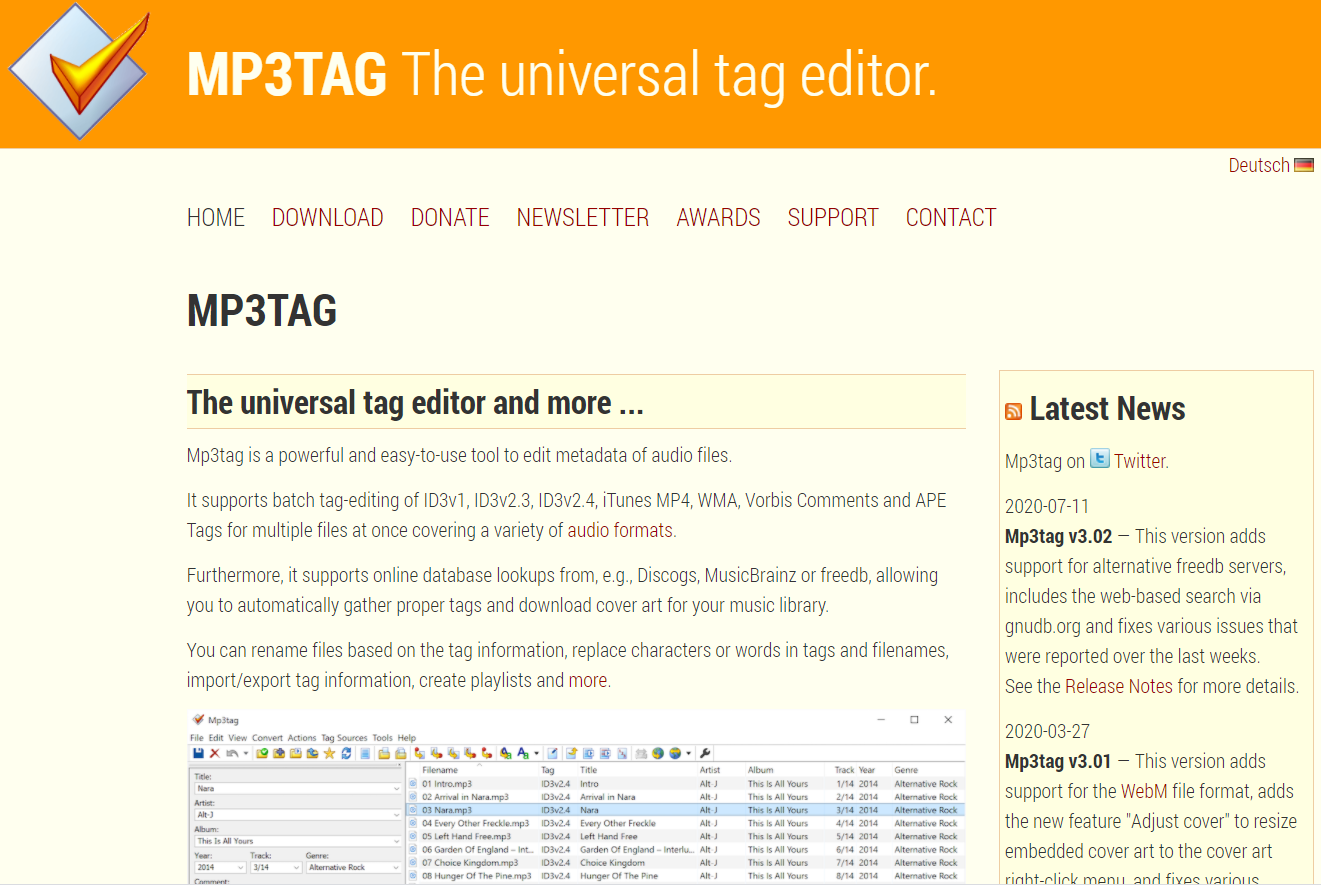Follow the 'more' link after playlists
This screenshot has width=1321, height=887.
[587, 681]
